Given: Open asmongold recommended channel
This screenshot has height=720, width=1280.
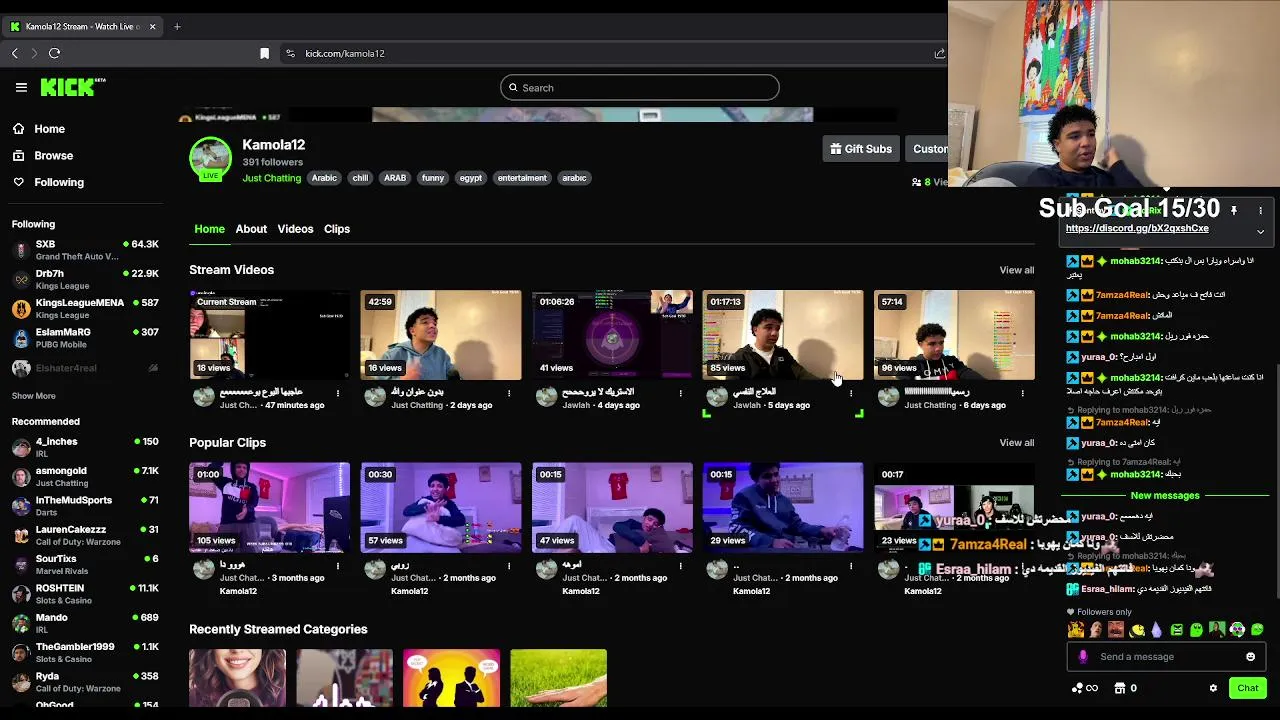Looking at the screenshot, I should point(85,477).
